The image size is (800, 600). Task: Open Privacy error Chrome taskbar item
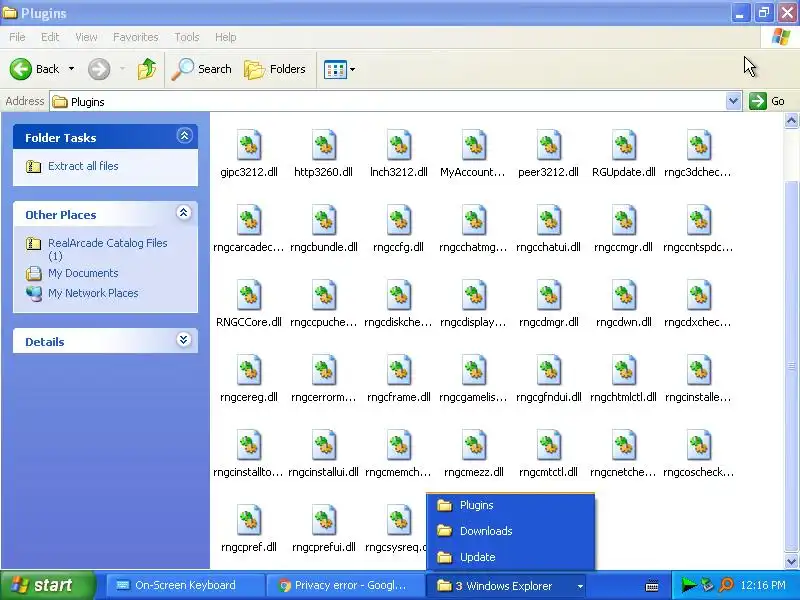pyautogui.click(x=344, y=585)
